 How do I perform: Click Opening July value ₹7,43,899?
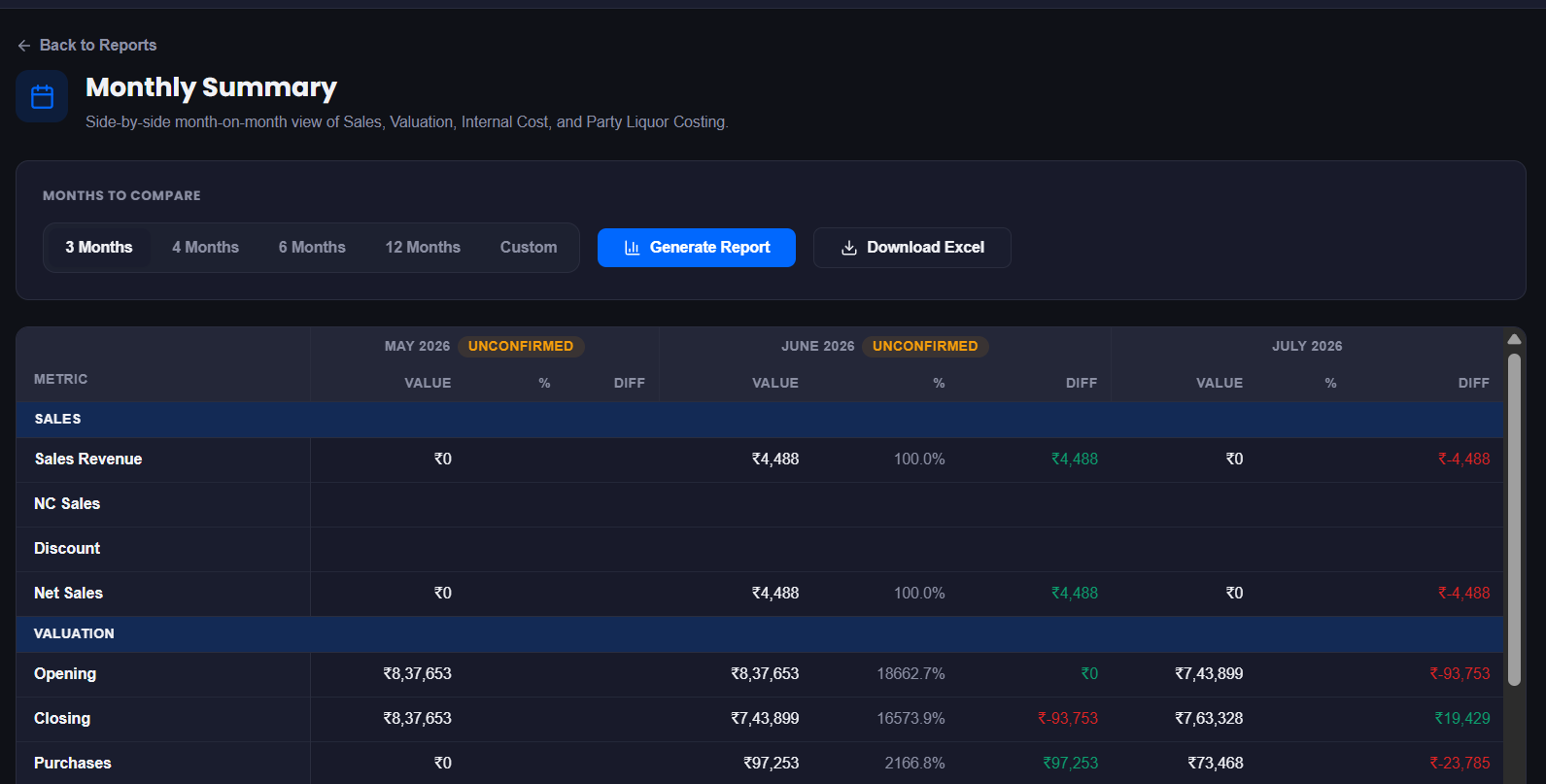(1209, 674)
